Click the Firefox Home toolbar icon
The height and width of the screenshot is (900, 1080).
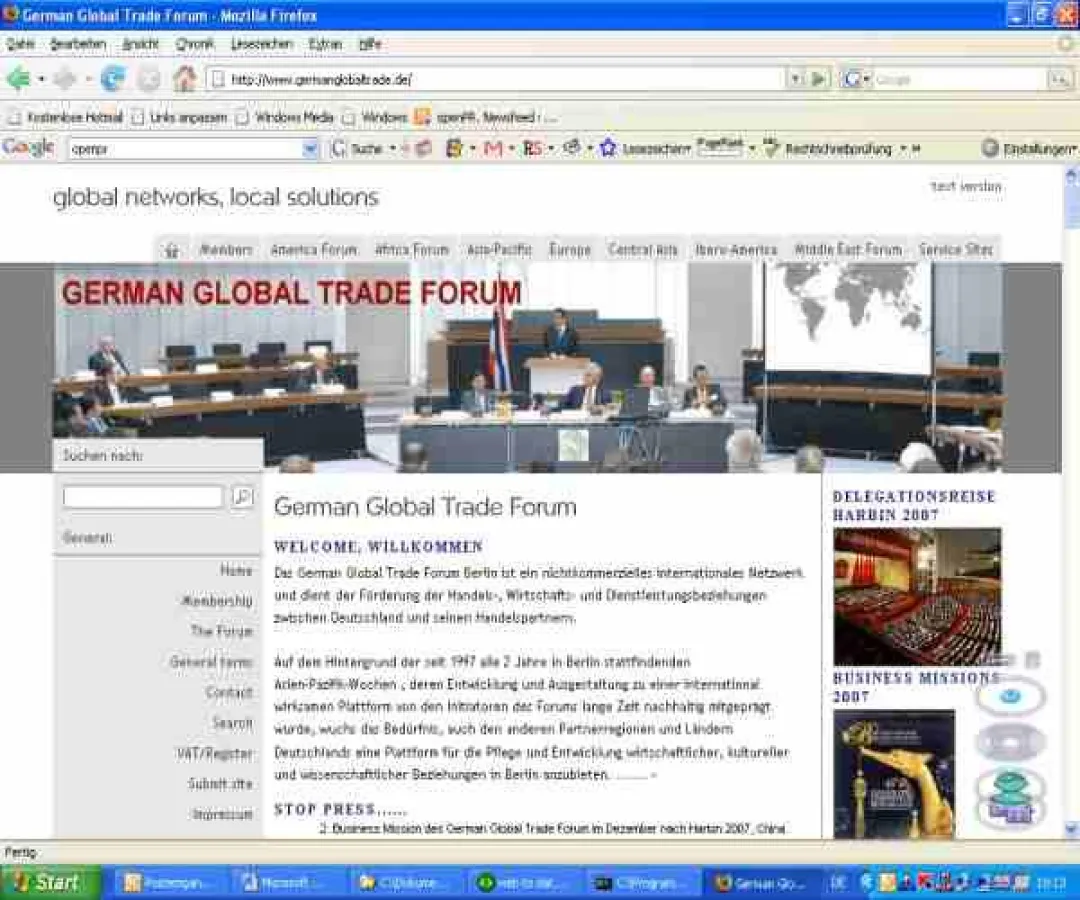(186, 78)
